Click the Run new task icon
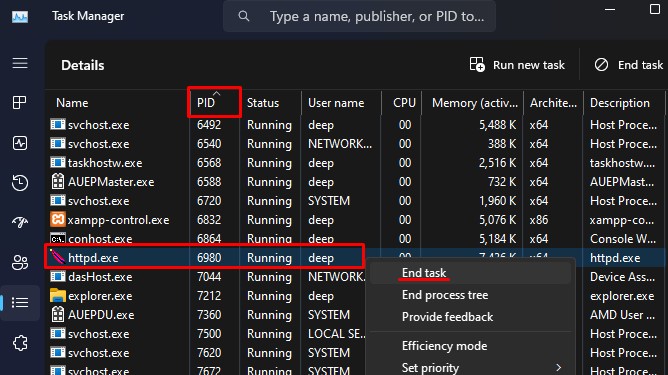 click(x=477, y=64)
